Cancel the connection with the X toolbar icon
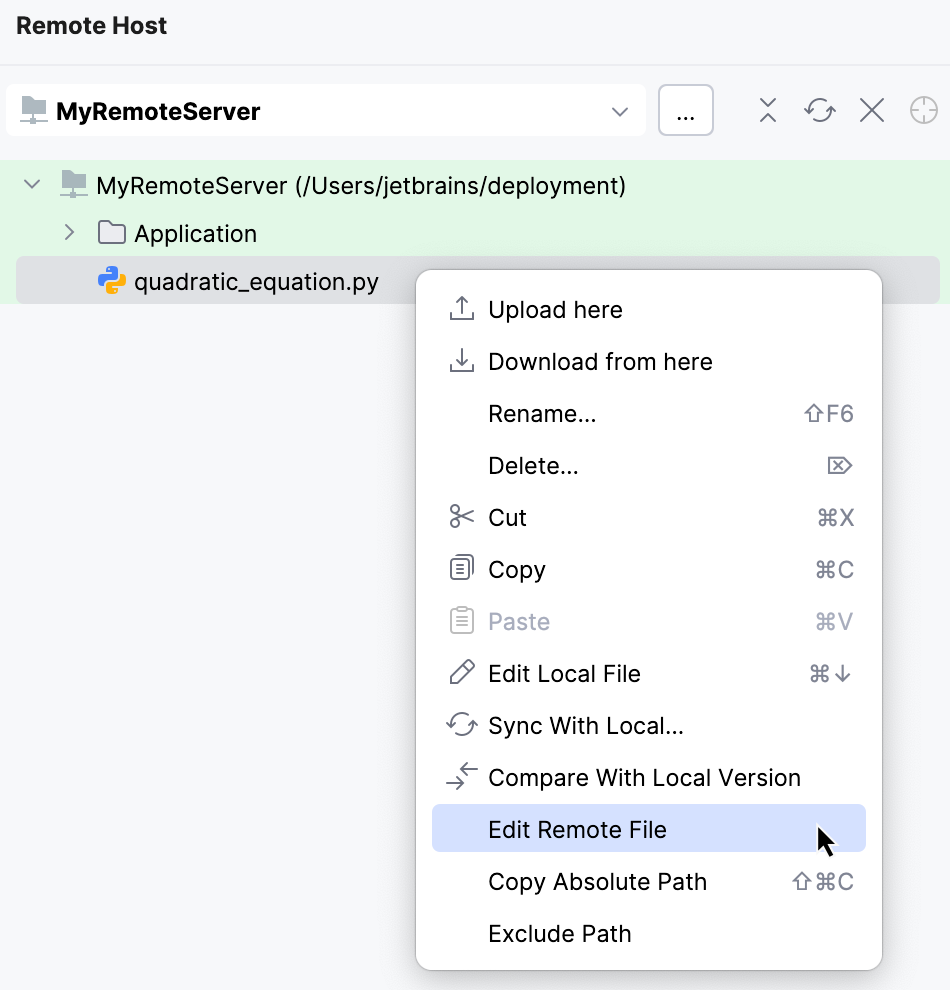 click(871, 110)
